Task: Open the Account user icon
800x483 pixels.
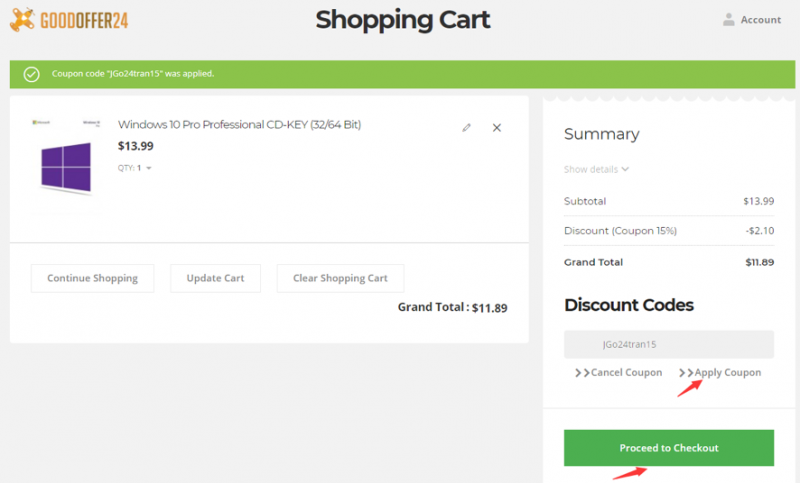Action: (729, 19)
